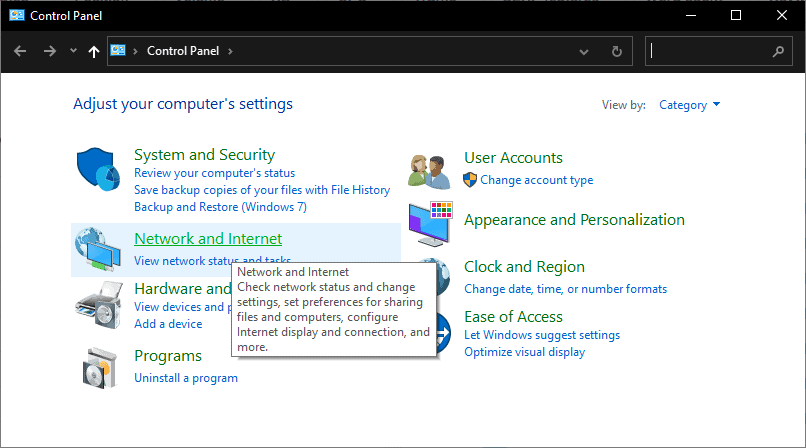
Task: Click Optimize visual display link
Action: pyautogui.click(x=525, y=352)
